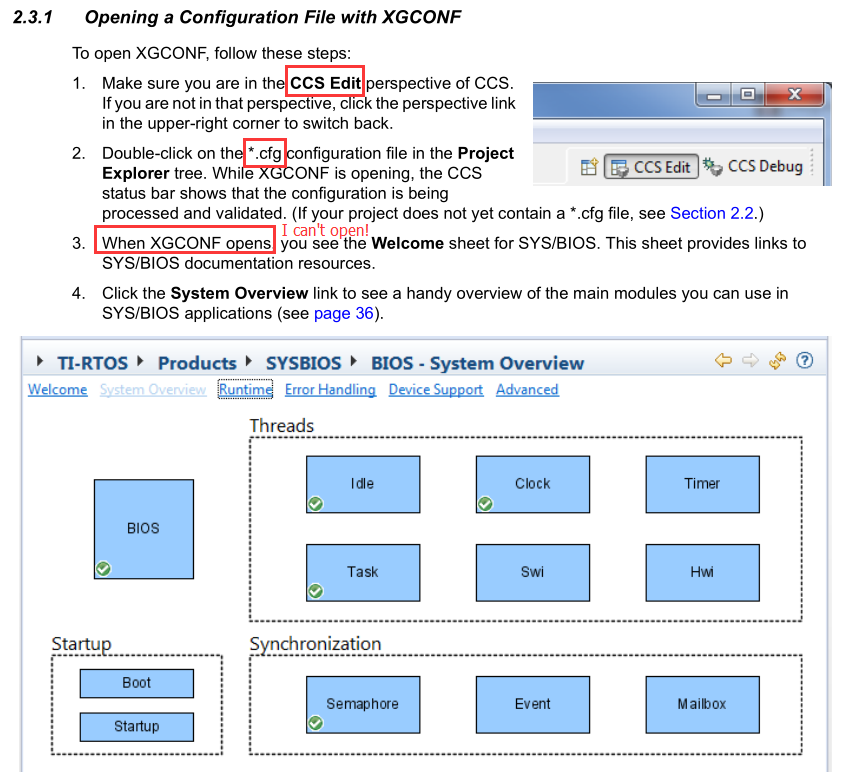Click the forward arrow icon in XGCONF header
Image resolution: width=856 pixels, height=772 pixels.
point(750,360)
